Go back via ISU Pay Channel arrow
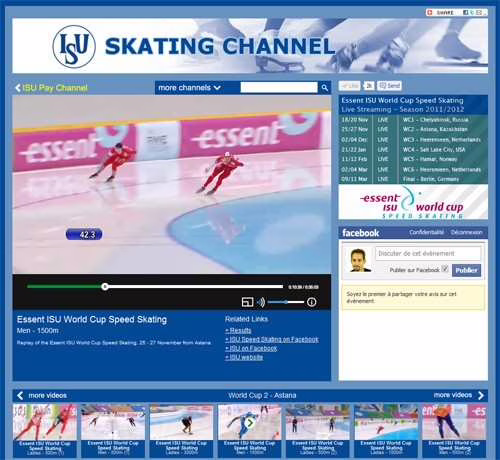This screenshot has height=460, width=500. 51,88
